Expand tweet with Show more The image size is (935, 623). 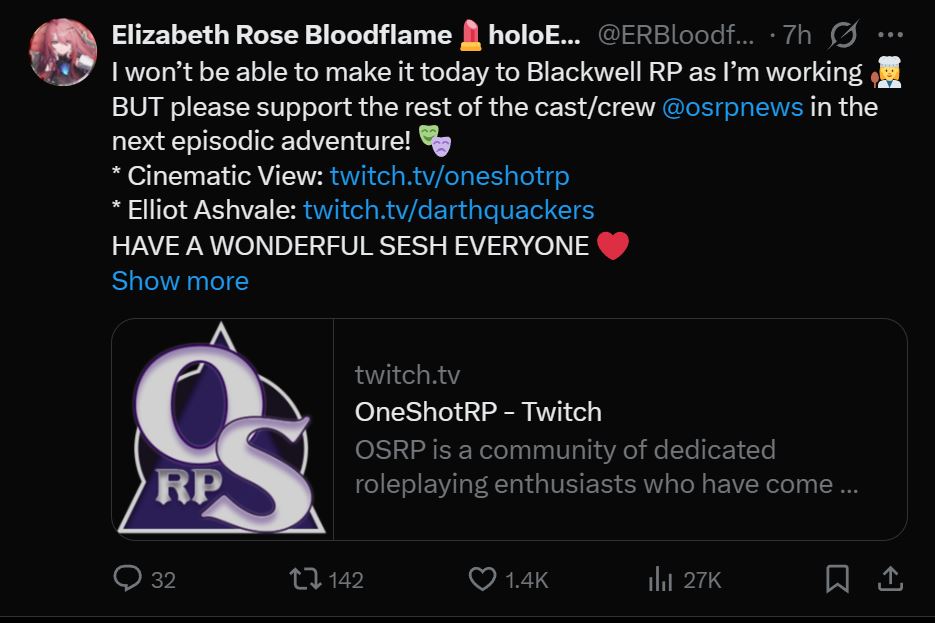pos(180,281)
